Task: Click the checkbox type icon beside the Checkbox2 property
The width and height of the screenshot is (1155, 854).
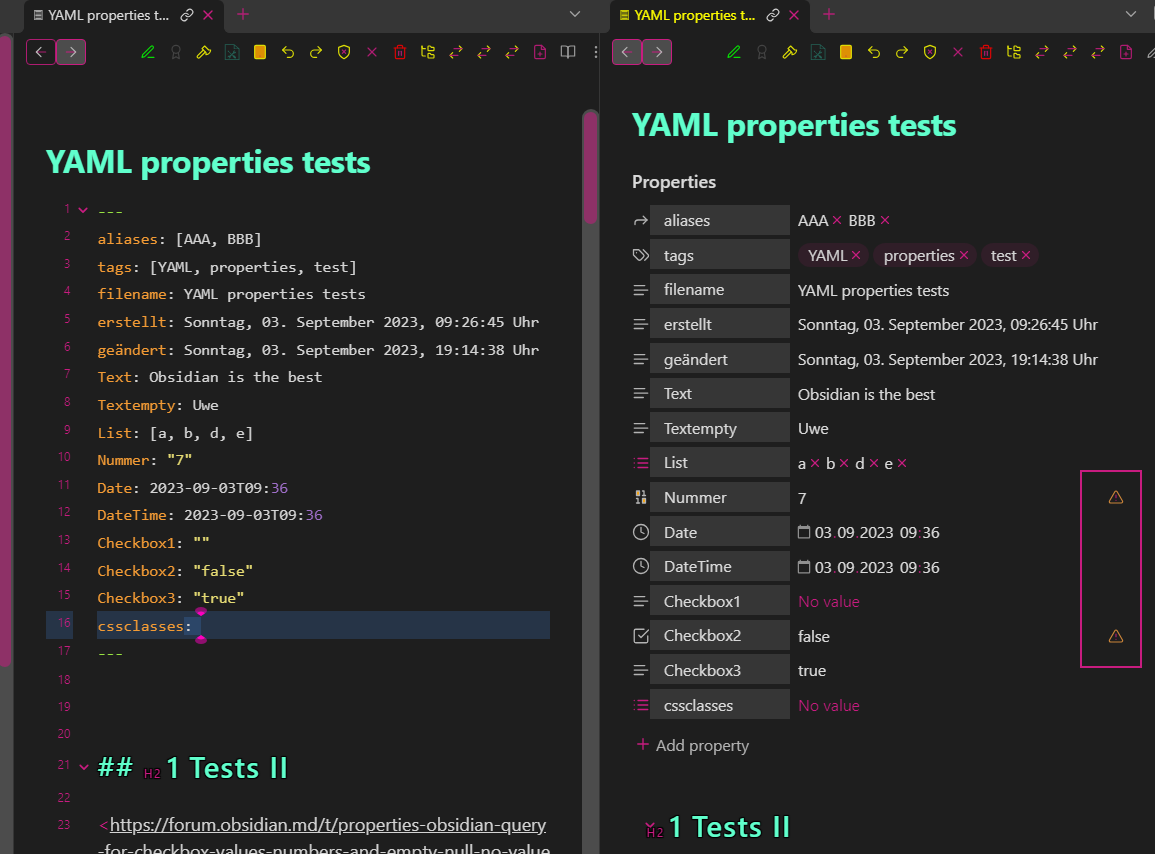Action: (x=641, y=636)
